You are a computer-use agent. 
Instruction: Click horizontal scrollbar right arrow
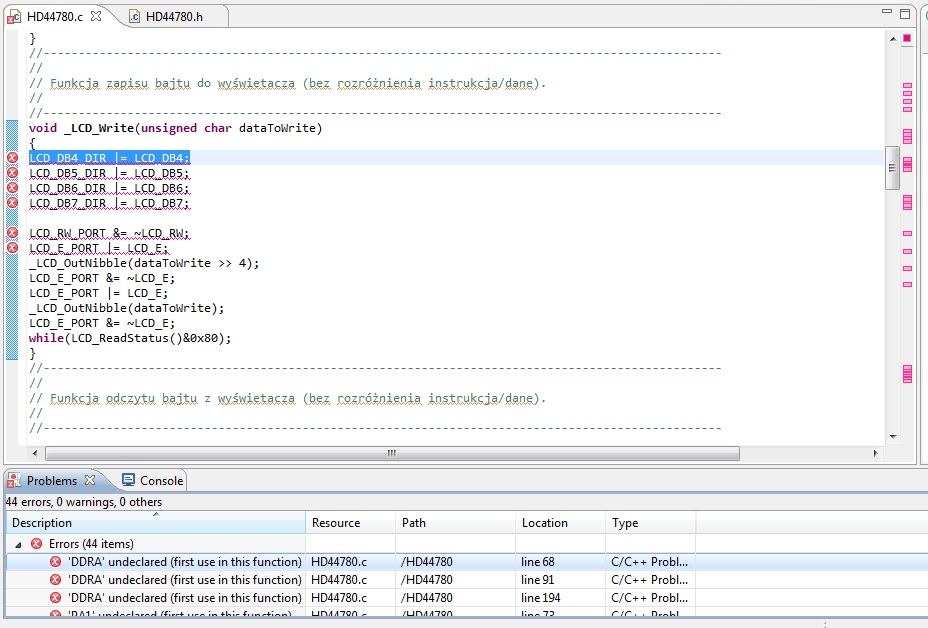(x=875, y=453)
